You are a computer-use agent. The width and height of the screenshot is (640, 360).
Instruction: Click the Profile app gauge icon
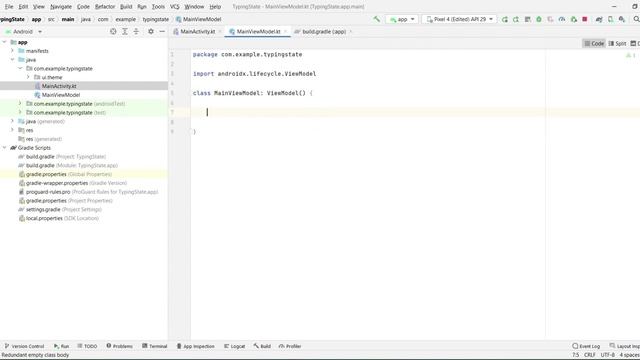click(x=562, y=19)
